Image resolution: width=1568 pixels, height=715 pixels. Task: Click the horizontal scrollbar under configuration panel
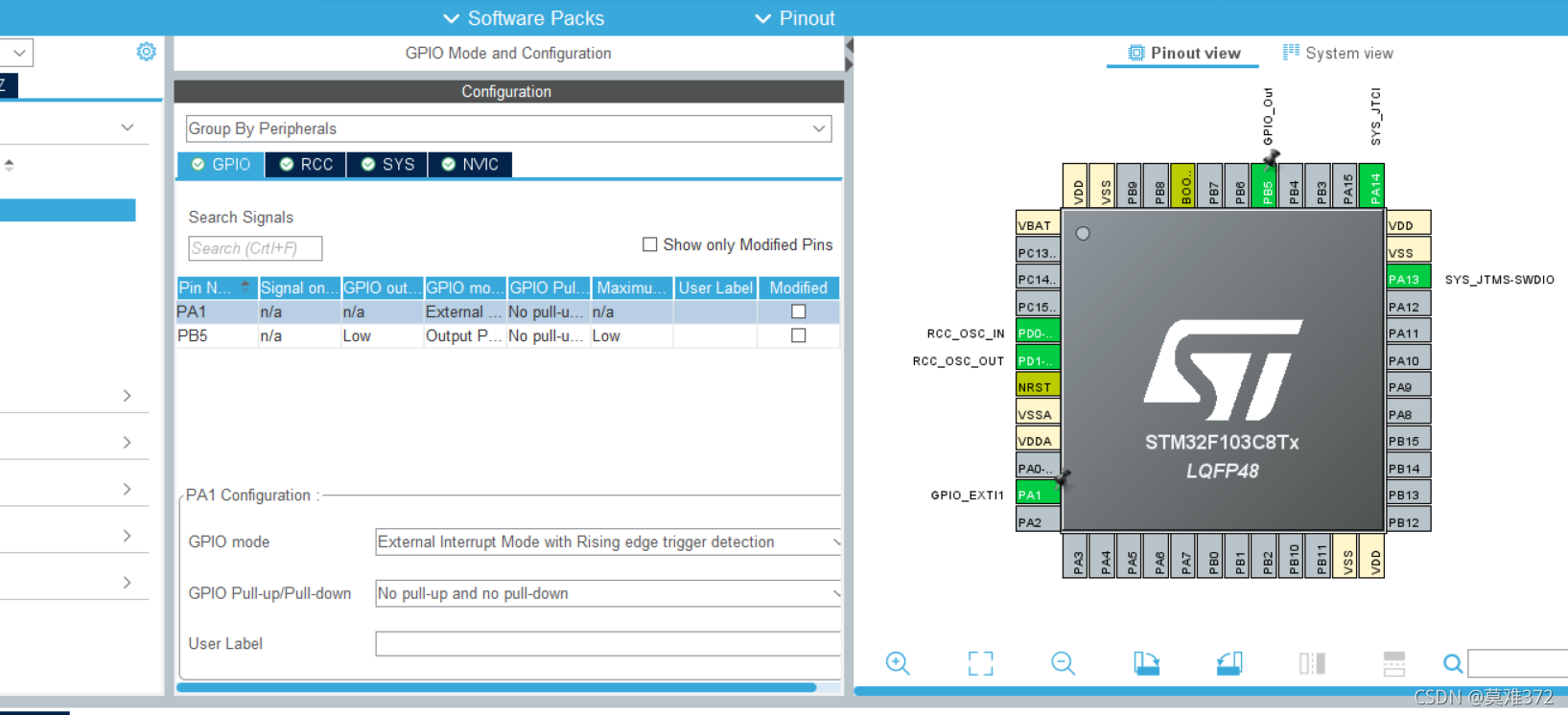(496, 687)
